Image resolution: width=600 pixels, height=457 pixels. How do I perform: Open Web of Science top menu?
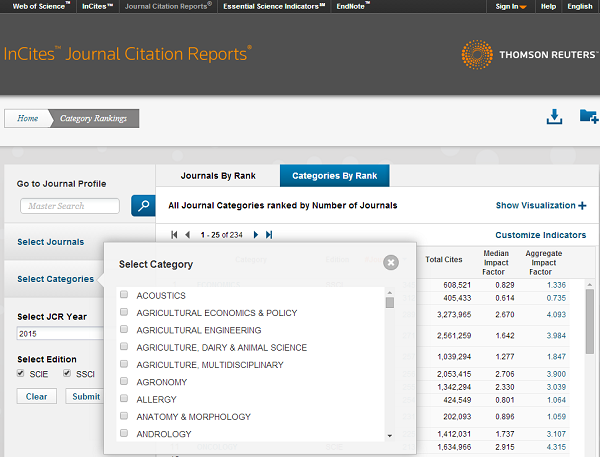coord(41,6)
